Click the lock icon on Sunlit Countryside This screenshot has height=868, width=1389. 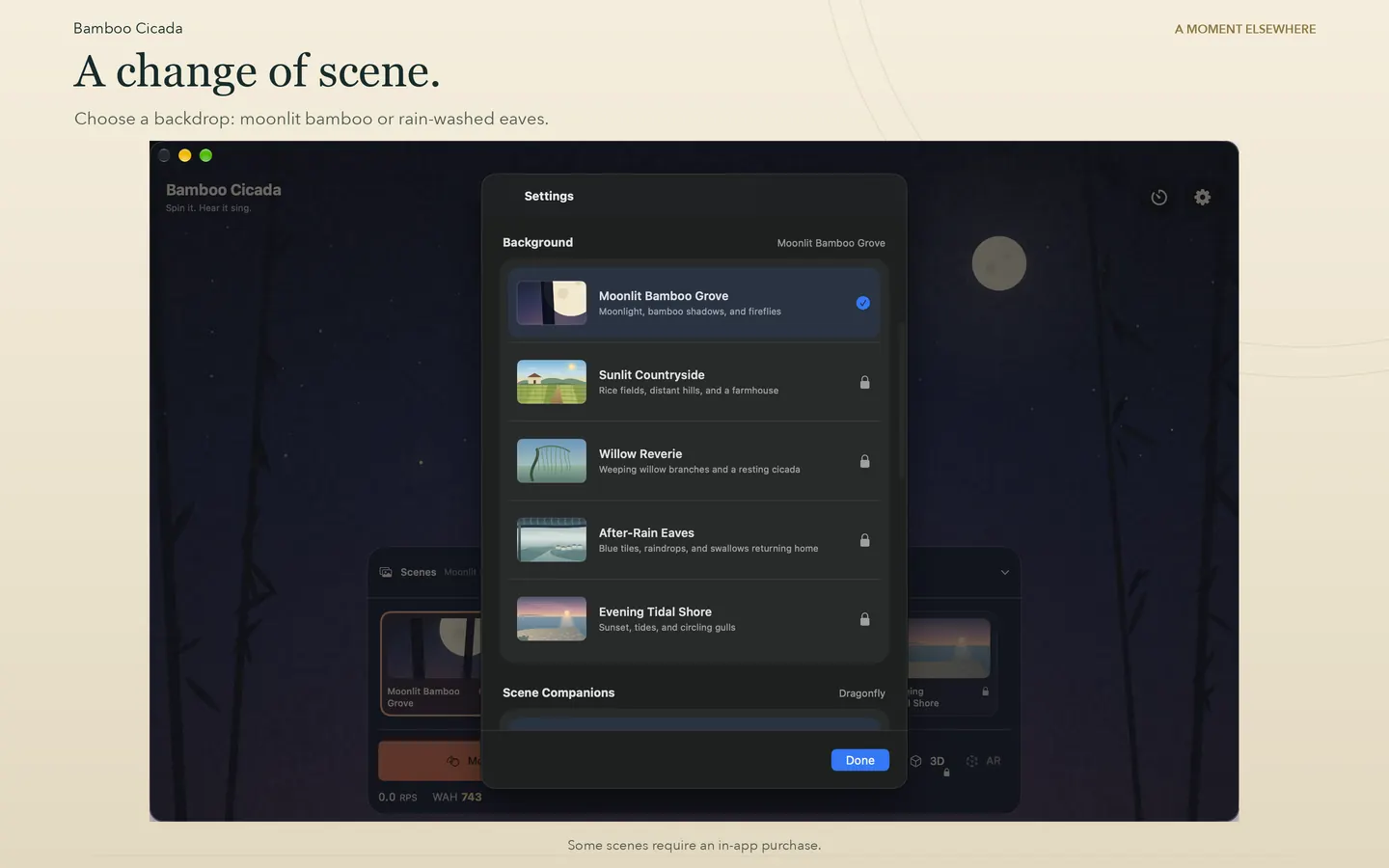(x=864, y=382)
